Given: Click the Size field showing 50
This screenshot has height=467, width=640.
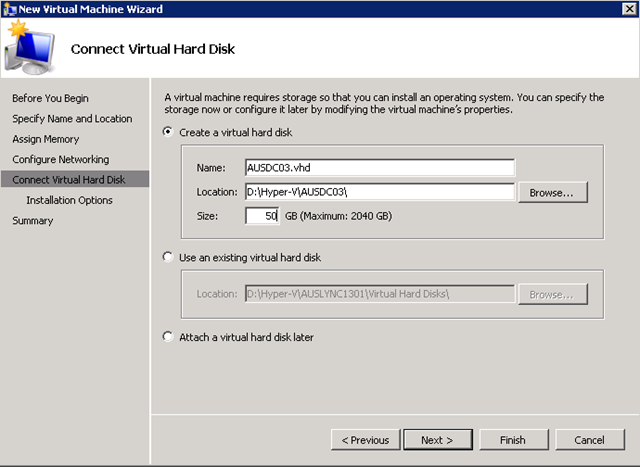Looking at the screenshot, I should (262, 216).
